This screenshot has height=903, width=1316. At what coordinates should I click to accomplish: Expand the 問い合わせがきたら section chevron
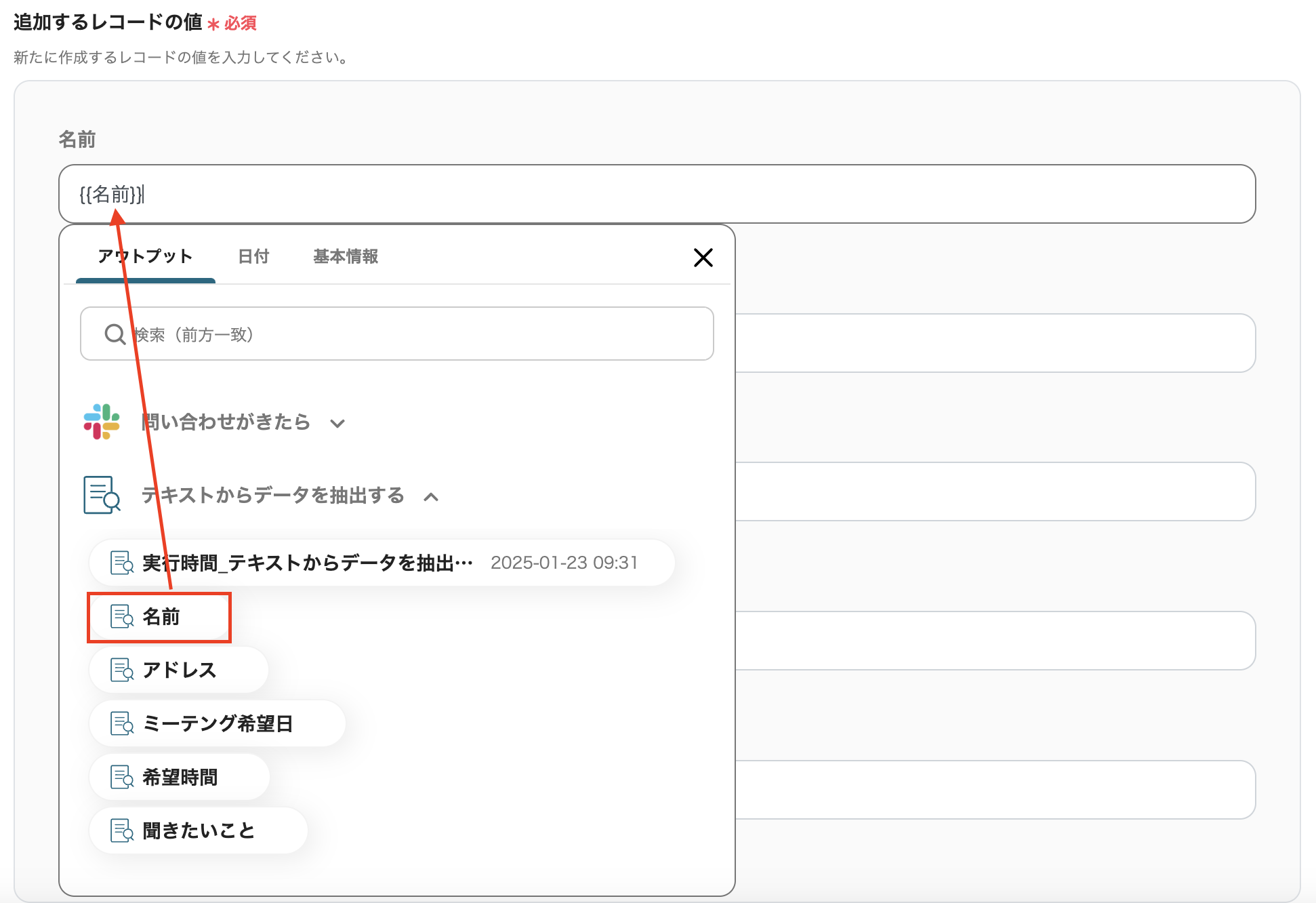click(x=337, y=424)
